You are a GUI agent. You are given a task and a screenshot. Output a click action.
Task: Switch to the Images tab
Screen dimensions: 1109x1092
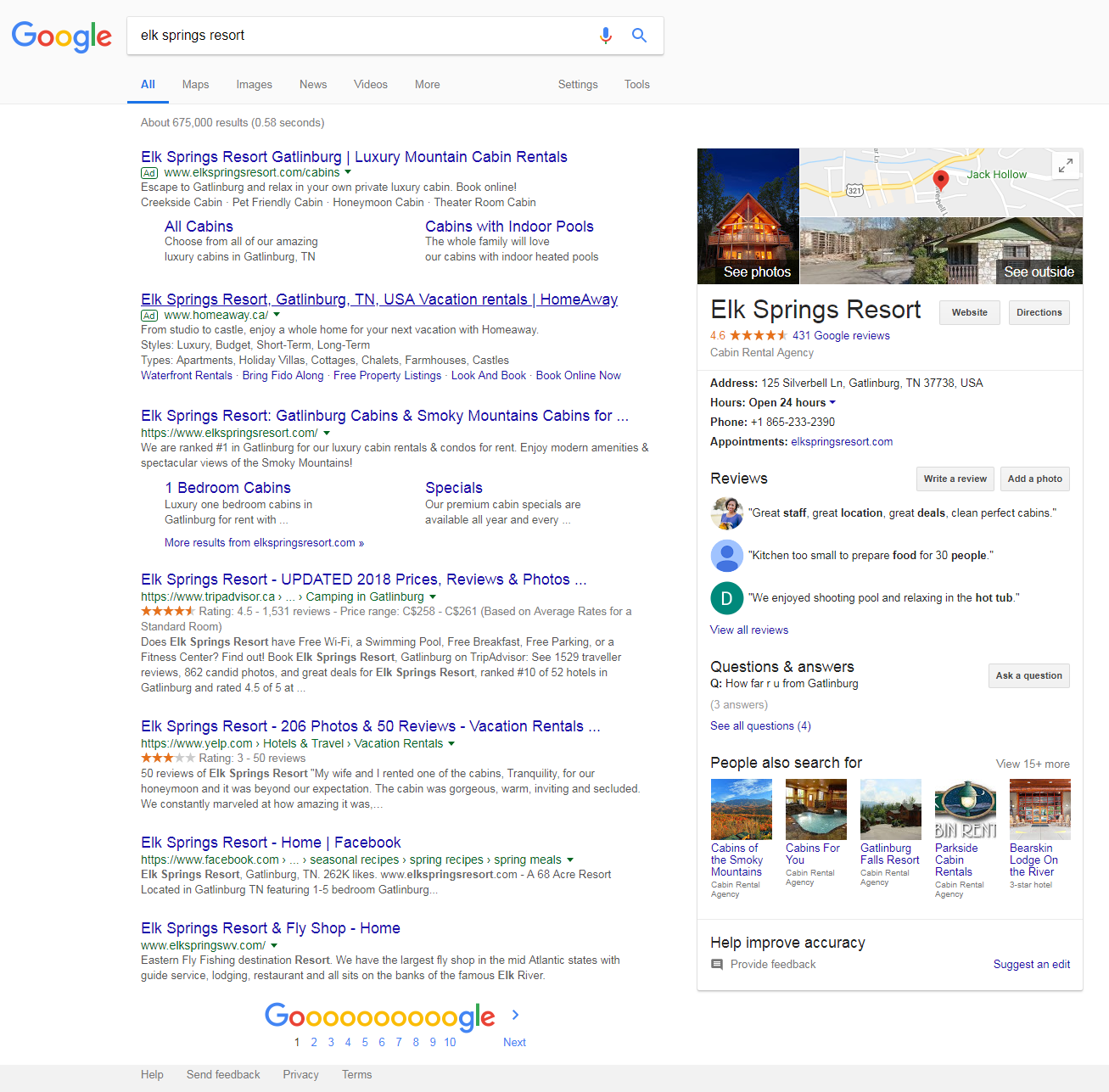[x=254, y=85]
